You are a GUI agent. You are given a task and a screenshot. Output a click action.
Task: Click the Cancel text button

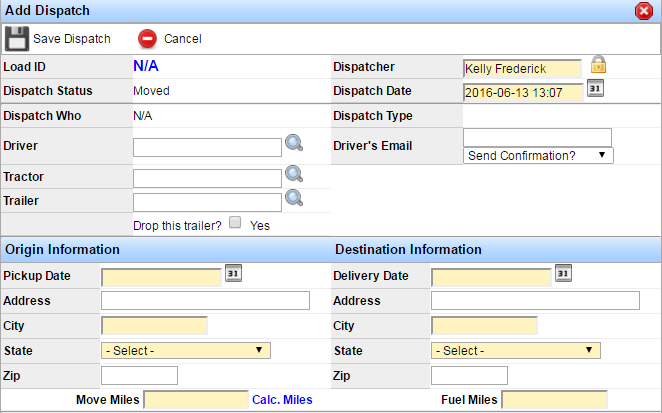[x=183, y=39]
